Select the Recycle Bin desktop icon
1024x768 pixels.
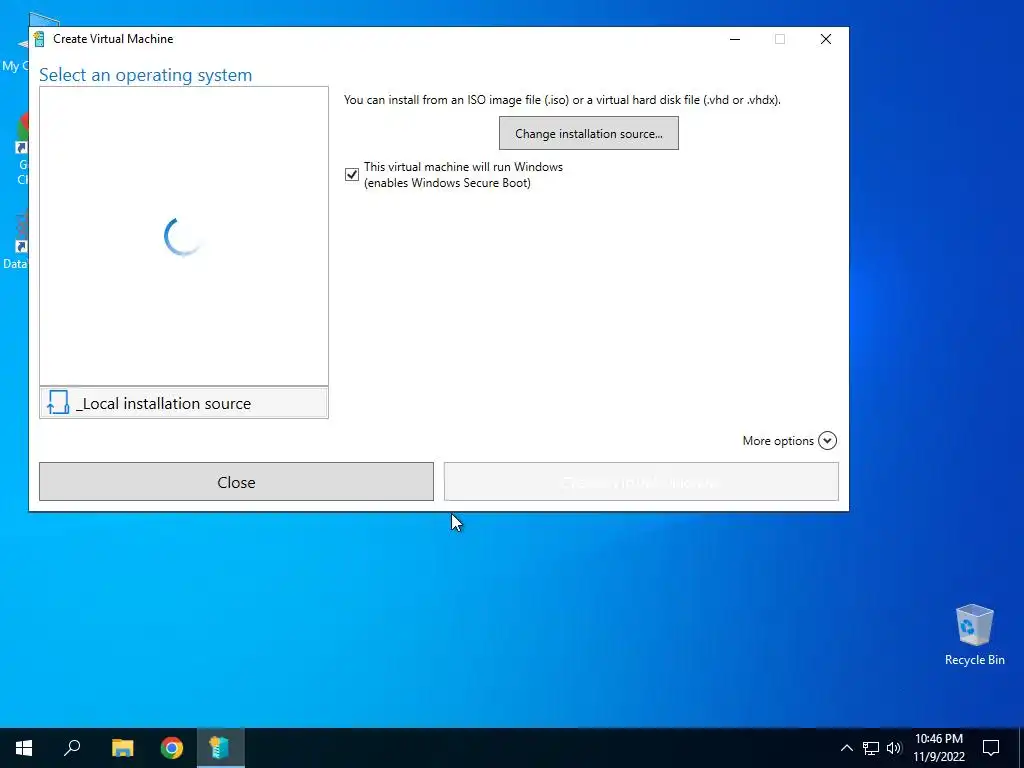974,635
